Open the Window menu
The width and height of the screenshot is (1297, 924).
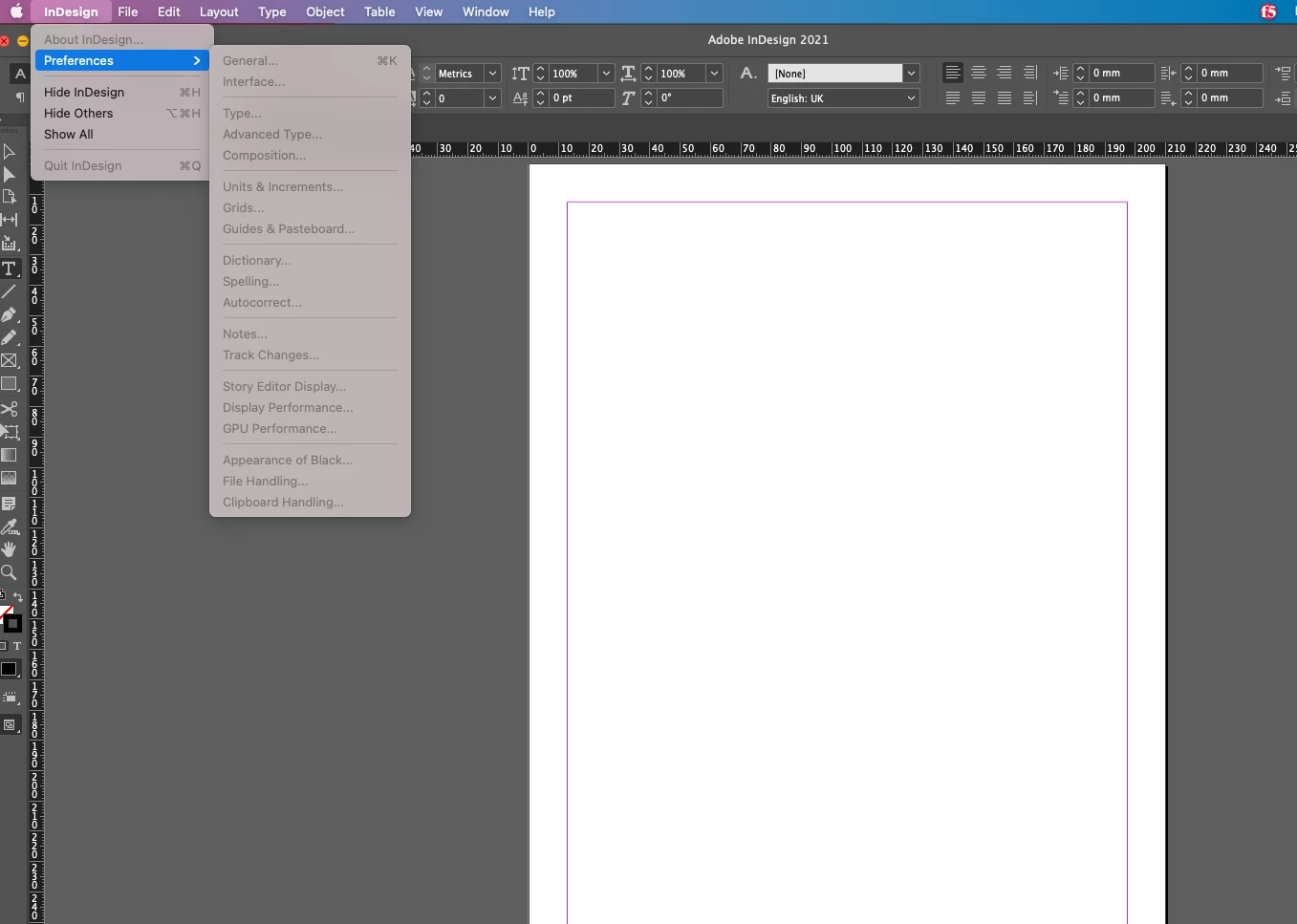coord(486,11)
